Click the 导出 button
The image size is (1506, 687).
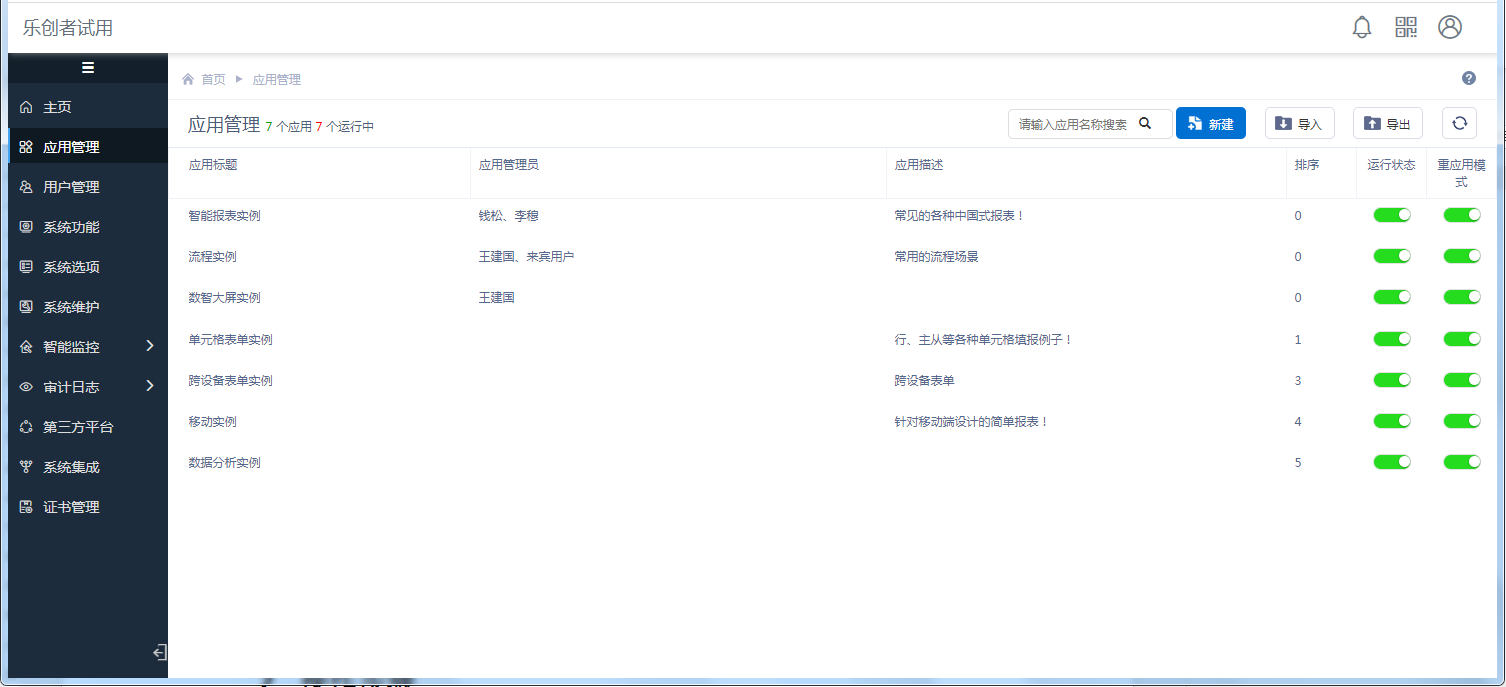1387,123
